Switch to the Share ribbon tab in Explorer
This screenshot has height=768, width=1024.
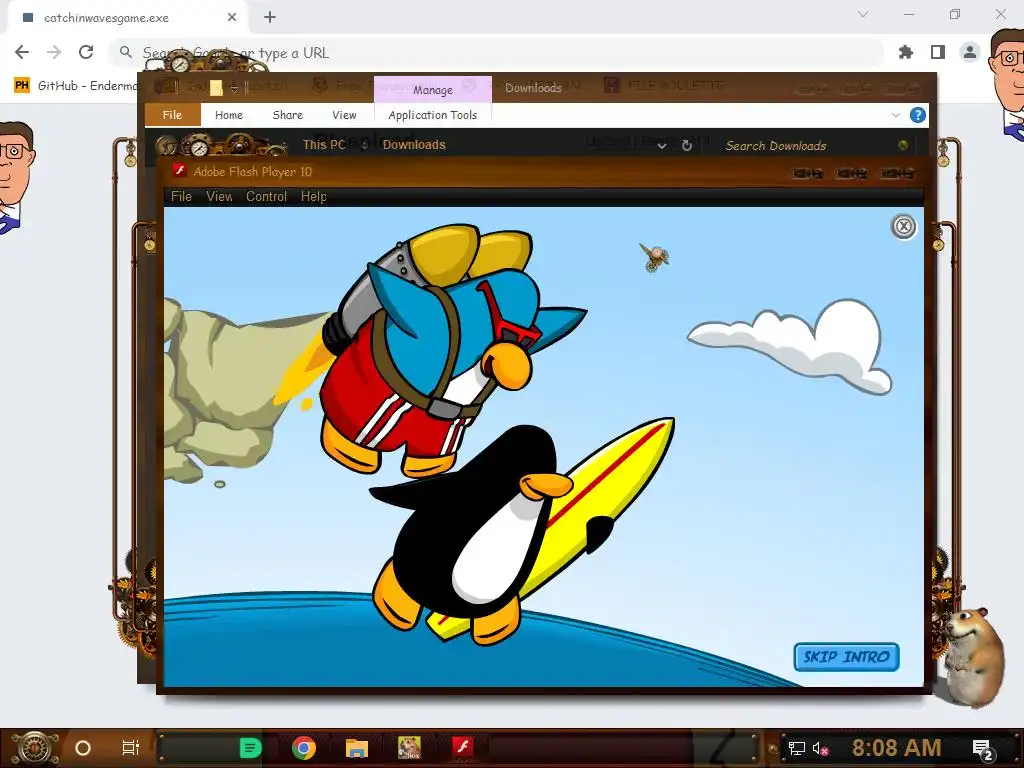[x=287, y=115]
